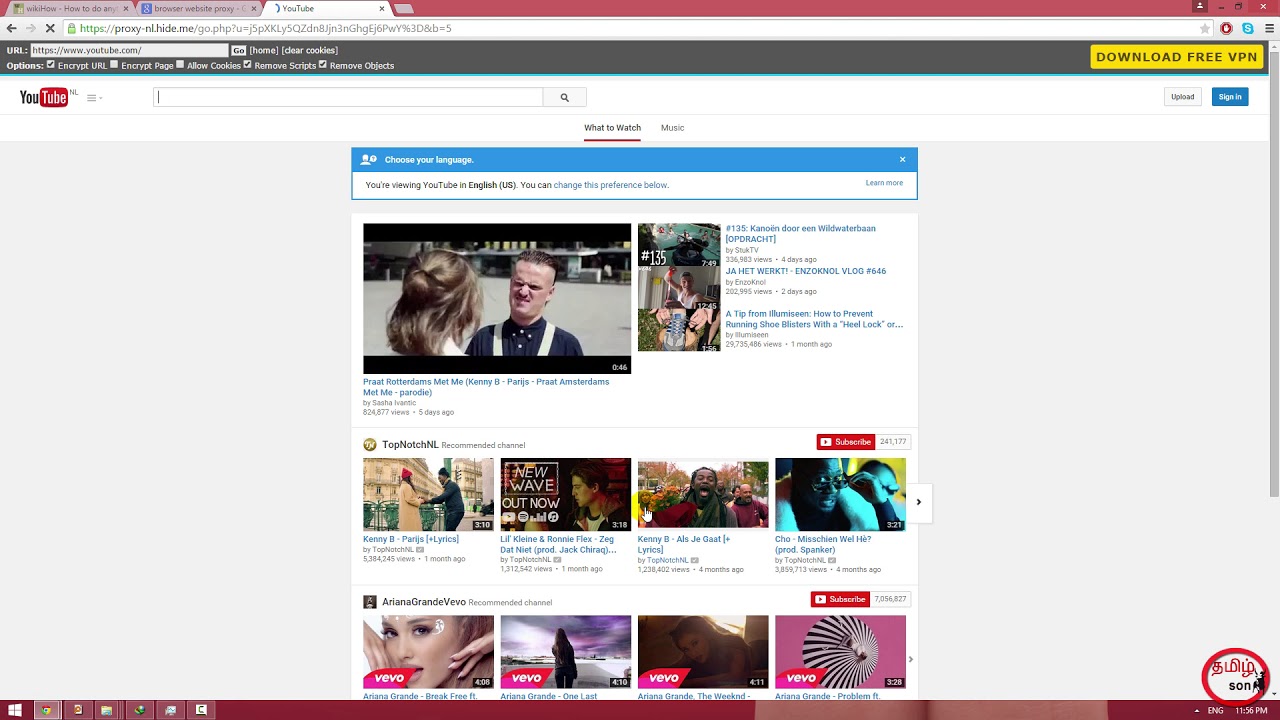Screen dimensions: 1280x720
Task: Click the YouTube Sign in button
Action: [x=1230, y=97]
